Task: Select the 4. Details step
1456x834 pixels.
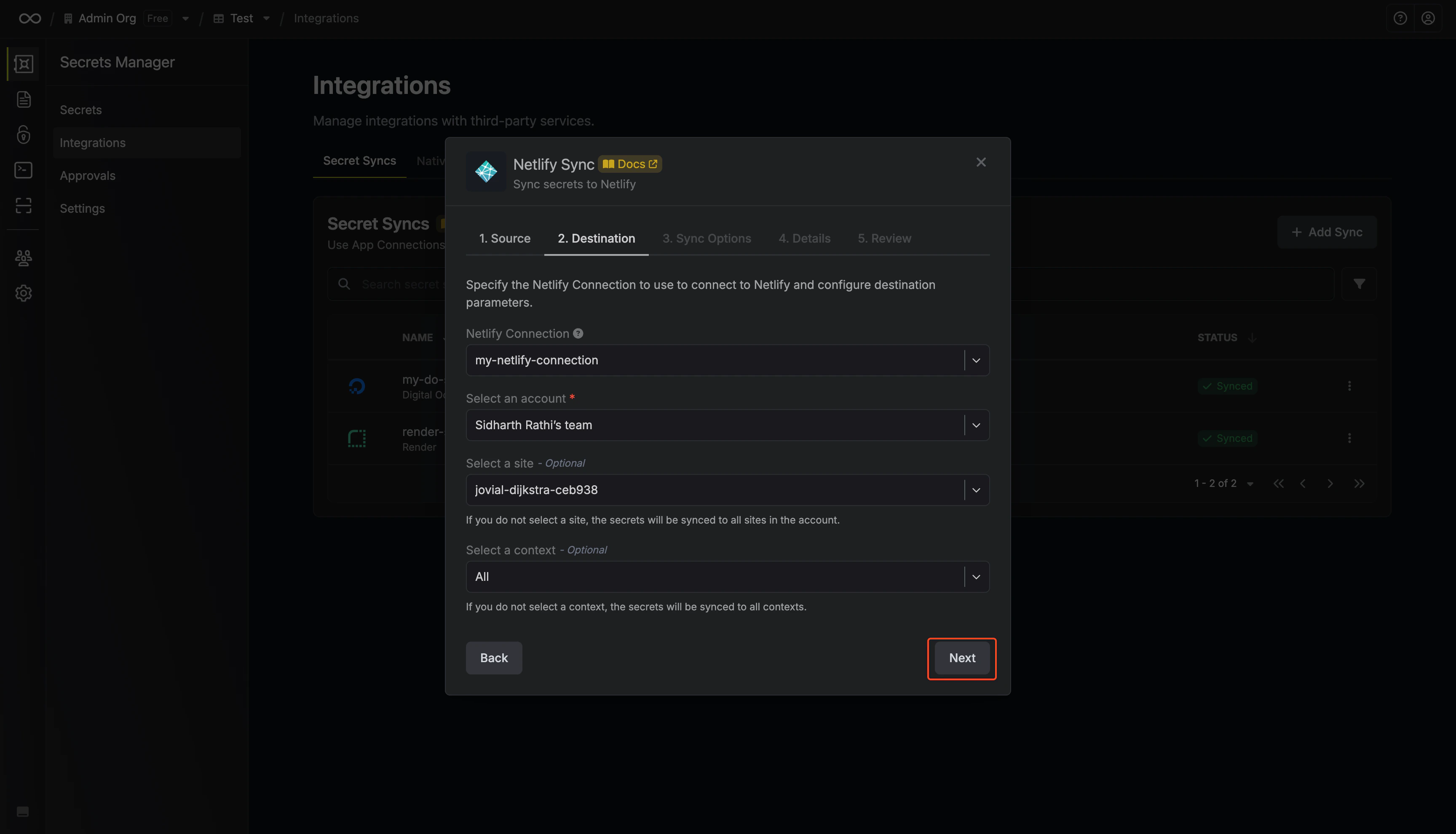Action: coord(804,238)
